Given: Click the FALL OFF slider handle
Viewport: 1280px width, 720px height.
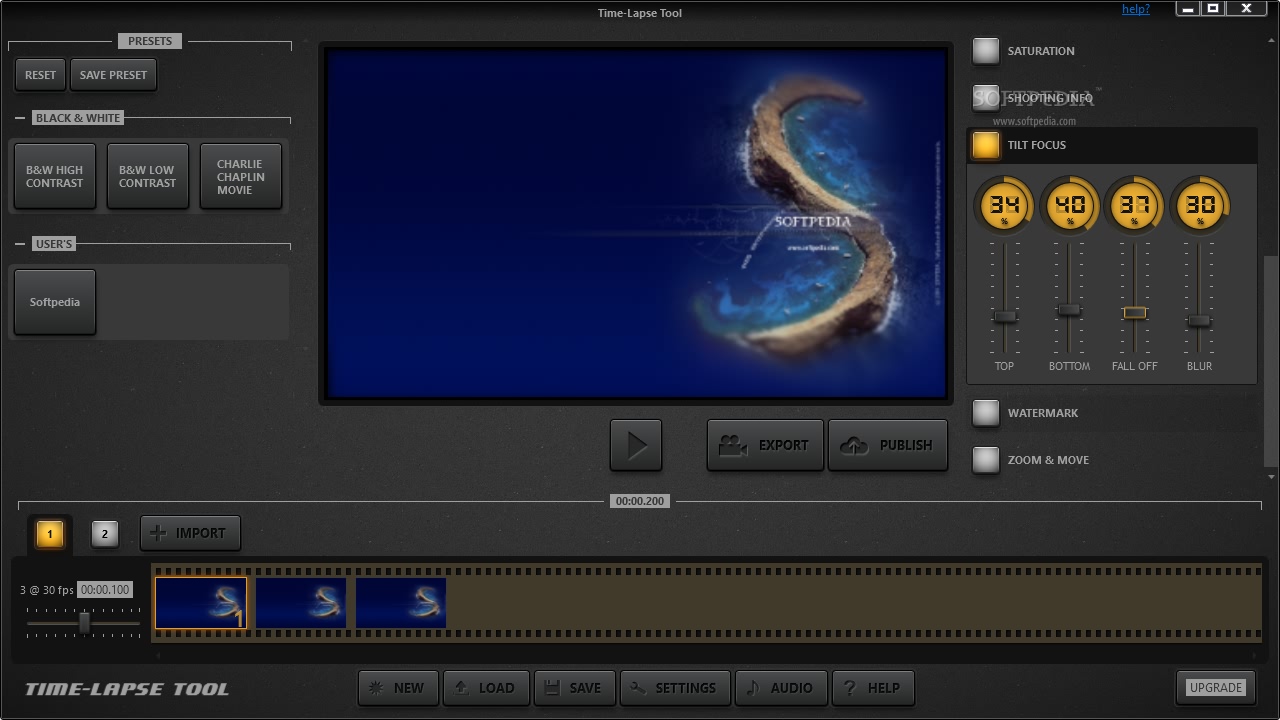Looking at the screenshot, I should 1134,313.
